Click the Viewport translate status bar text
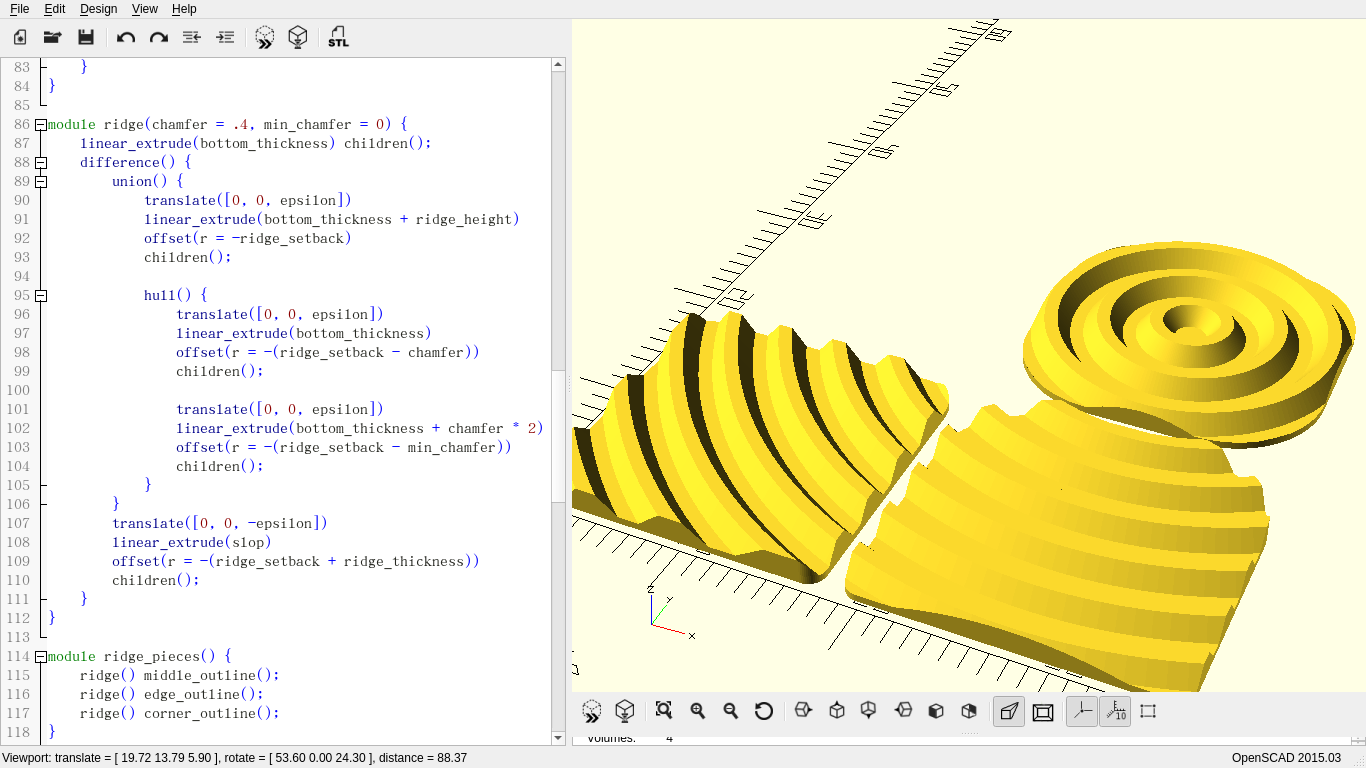1366x768 pixels. pyautogui.click(x=235, y=758)
